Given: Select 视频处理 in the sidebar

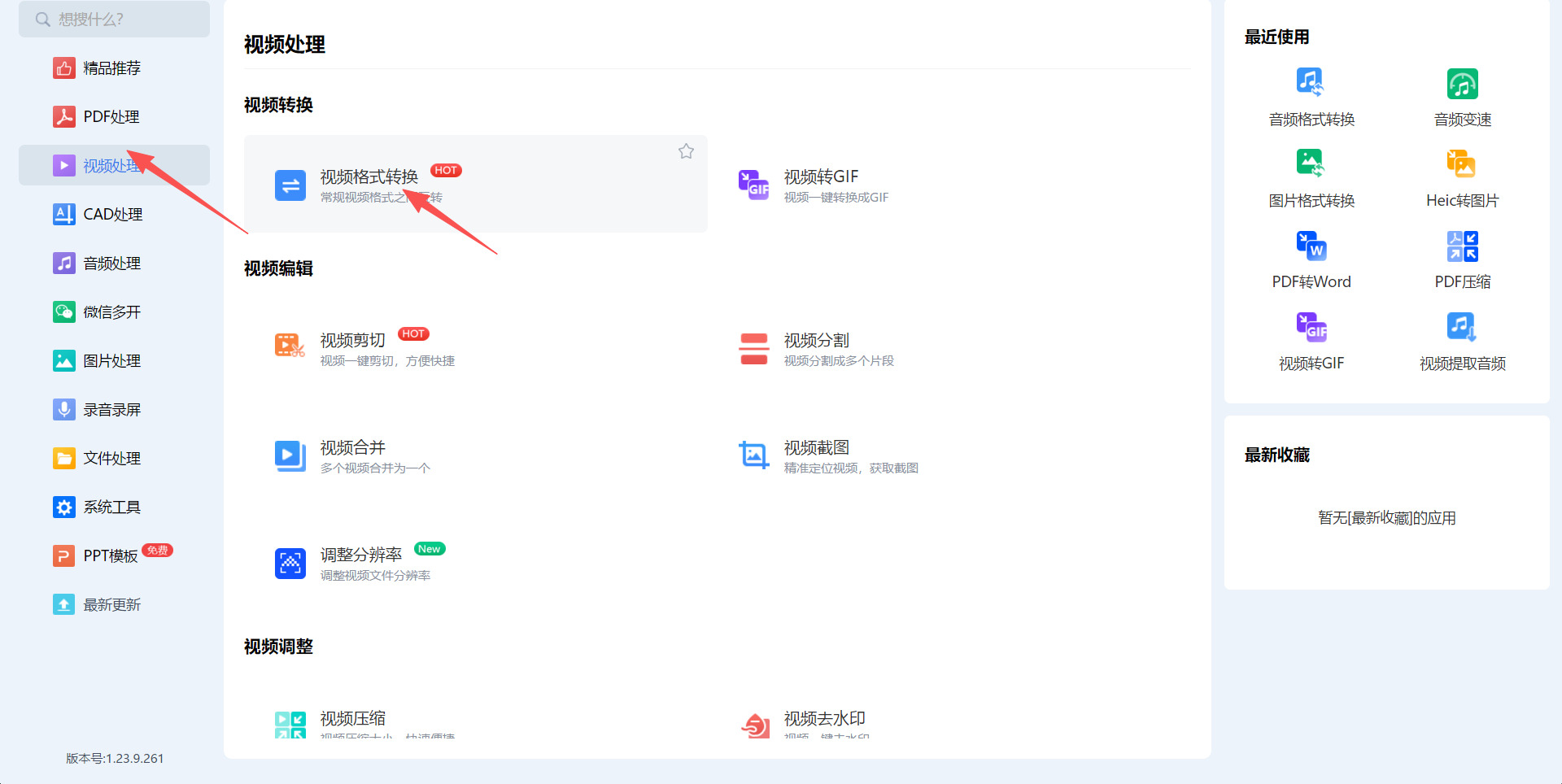Looking at the screenshot, I should [114, 165].
